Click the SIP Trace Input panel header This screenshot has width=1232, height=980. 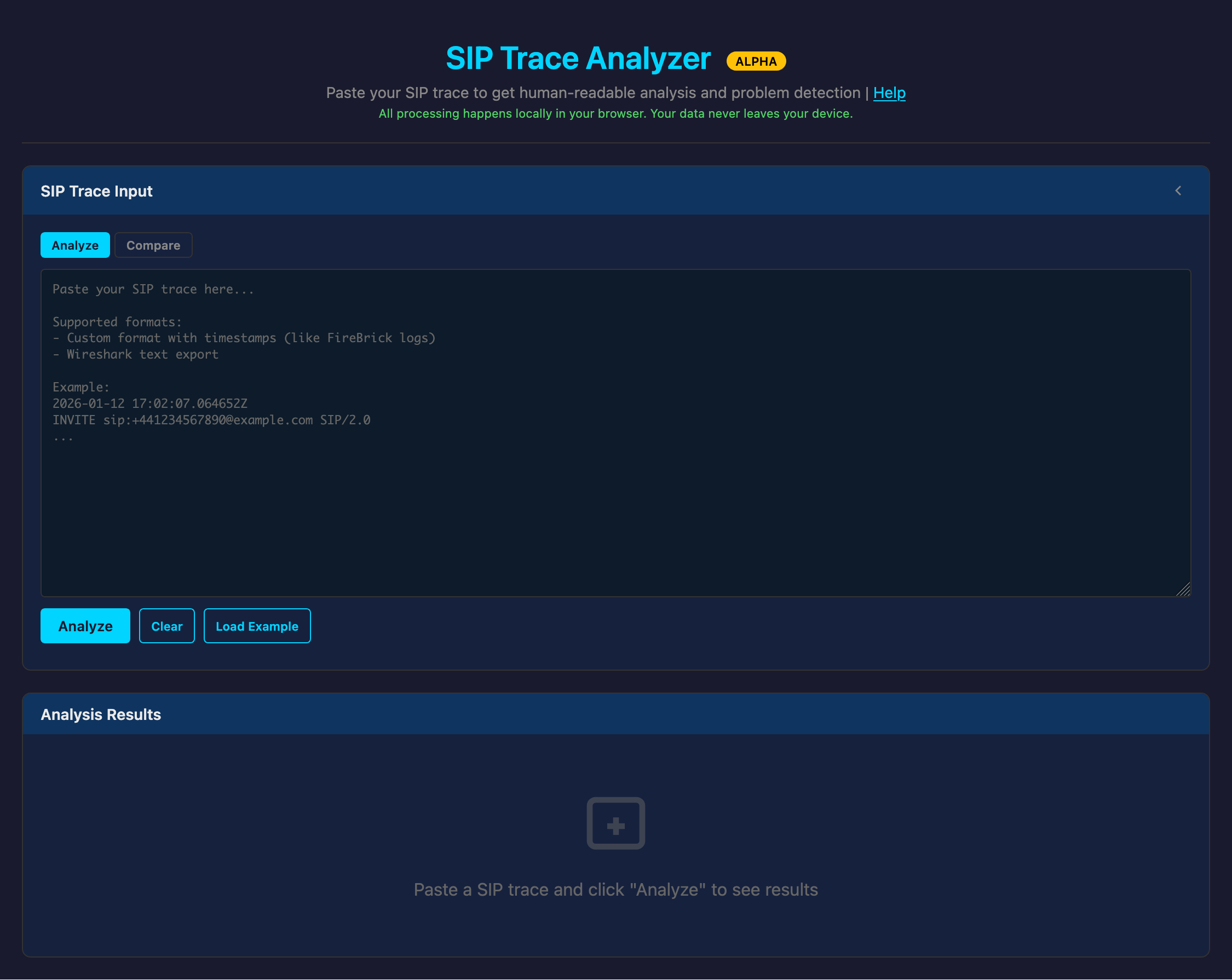[x=96, y=191]
